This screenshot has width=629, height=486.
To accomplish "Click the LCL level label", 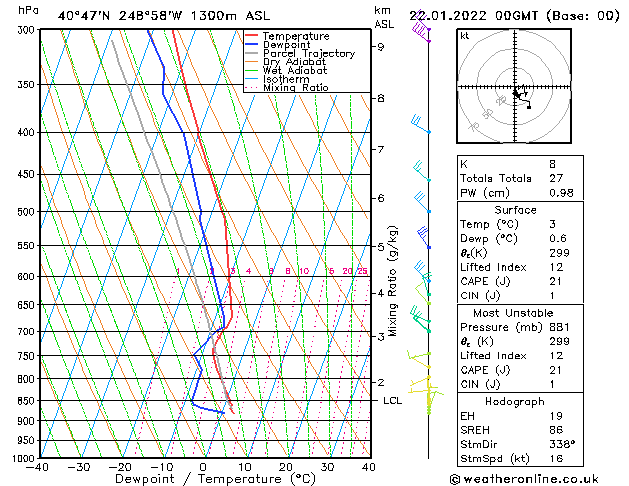I will (392, 401).
